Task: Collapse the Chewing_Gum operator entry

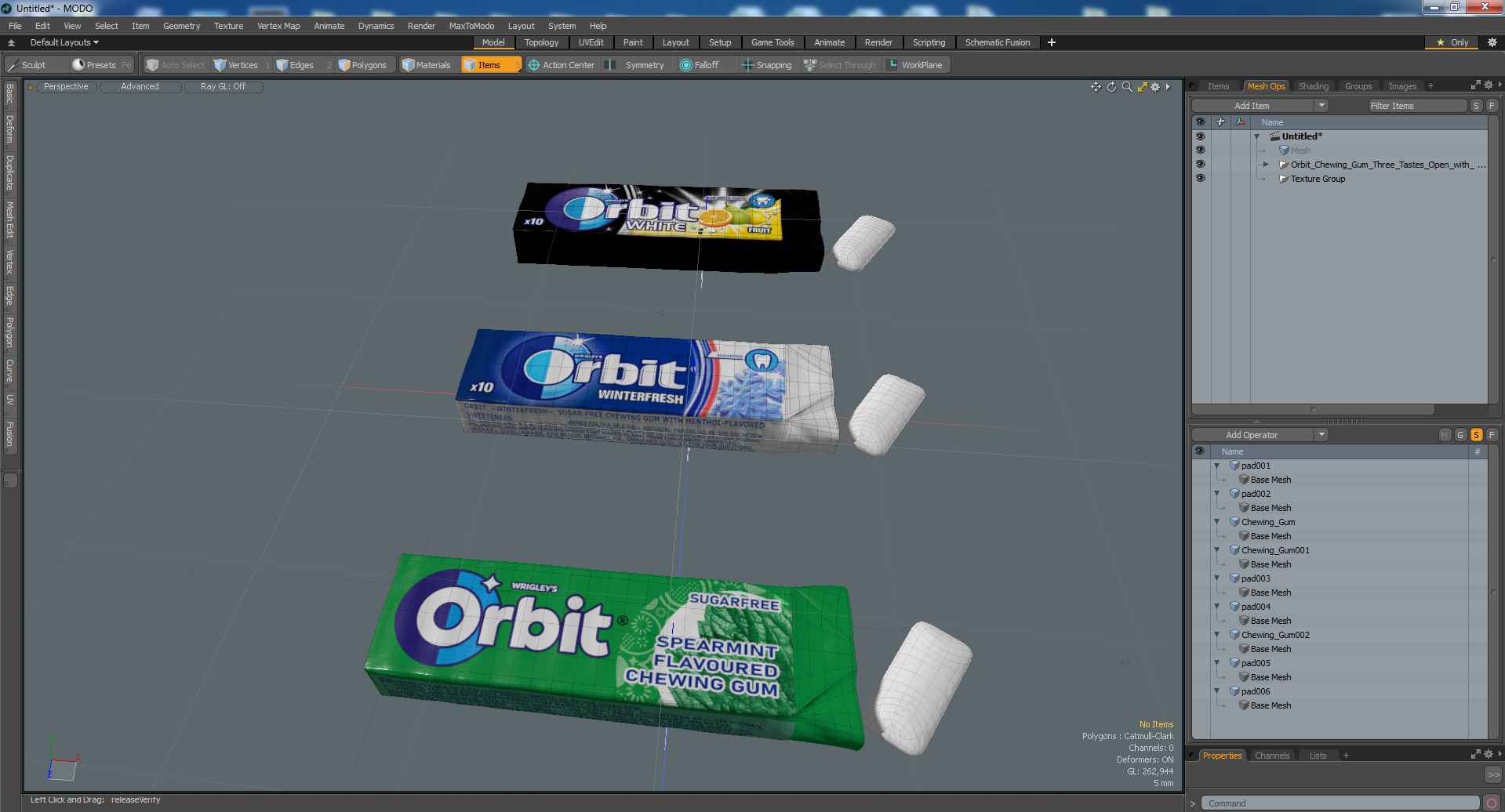Action: pos(1217,522)
